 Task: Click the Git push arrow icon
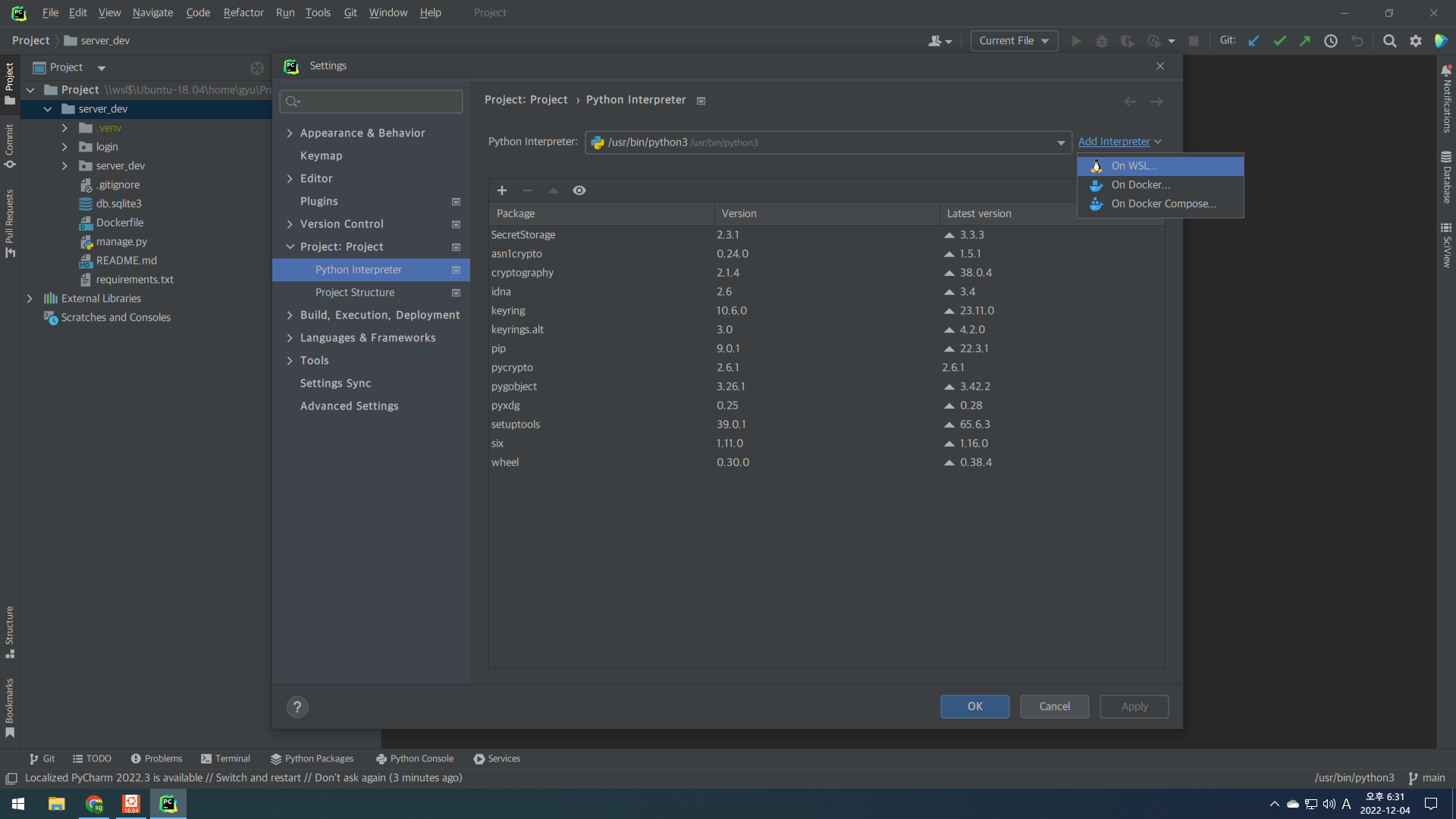click(x=1305, y=41)
